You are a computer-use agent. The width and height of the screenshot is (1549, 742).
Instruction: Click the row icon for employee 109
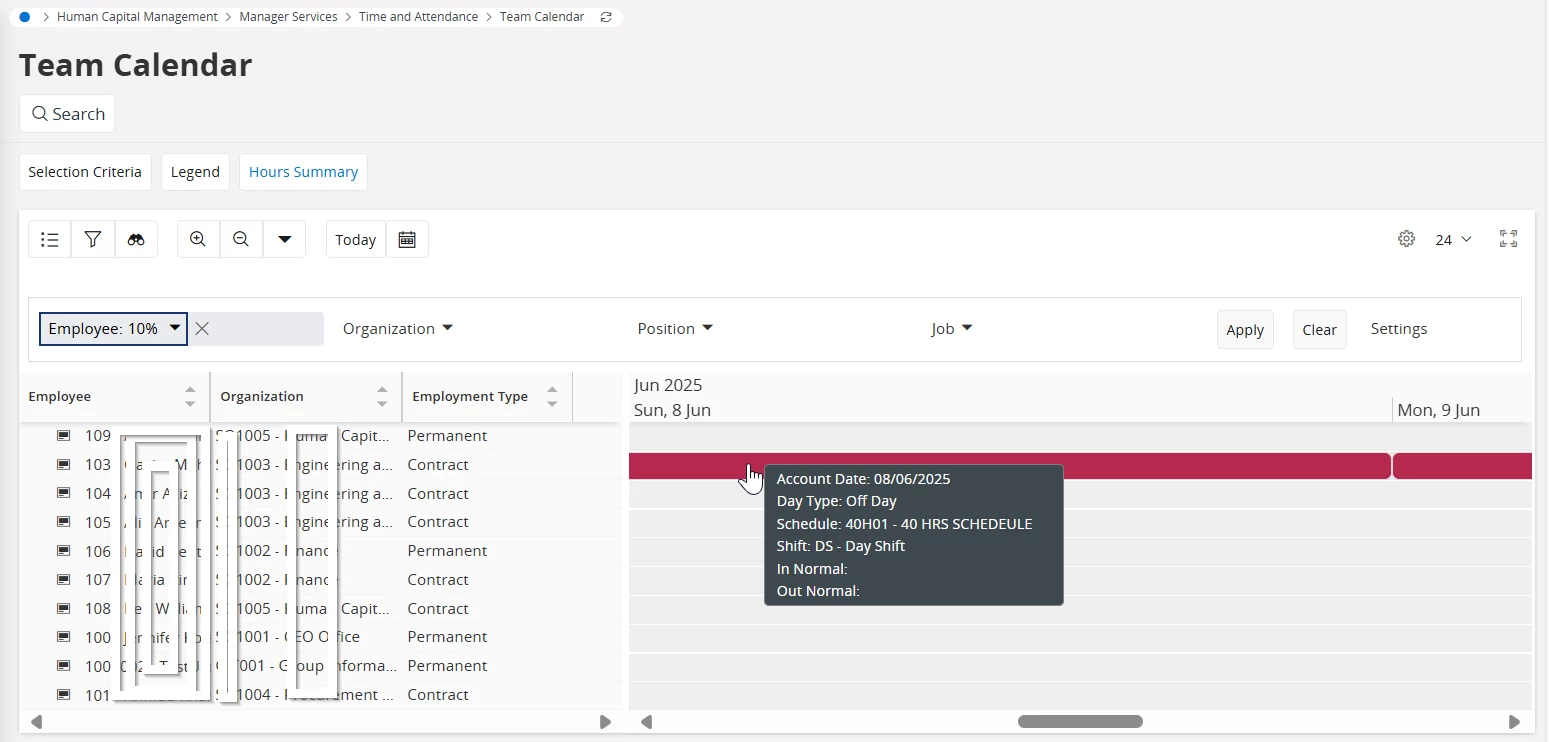64,436
